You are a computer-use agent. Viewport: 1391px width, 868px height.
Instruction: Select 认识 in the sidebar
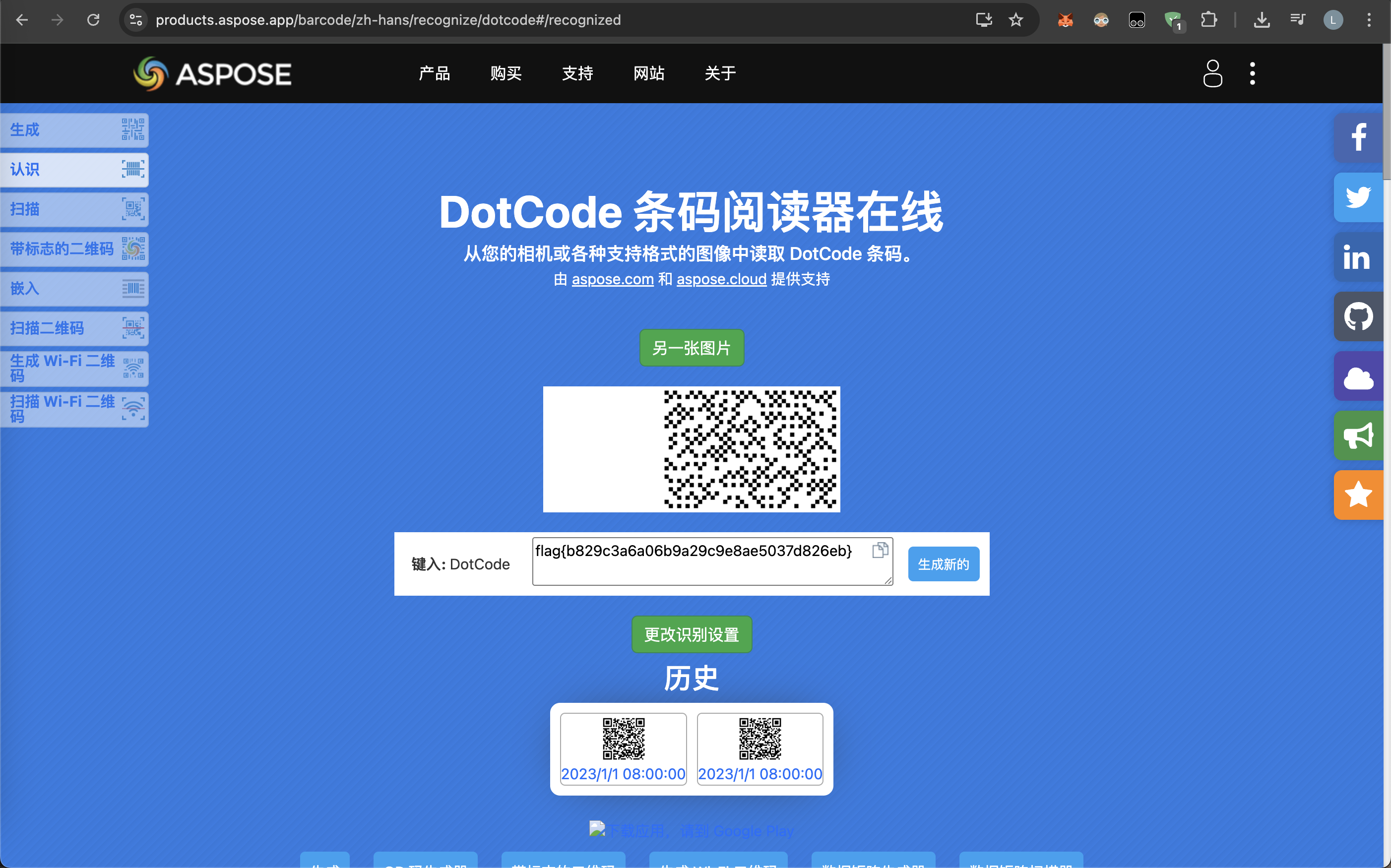pyautogui.click(x=74, y=169)
